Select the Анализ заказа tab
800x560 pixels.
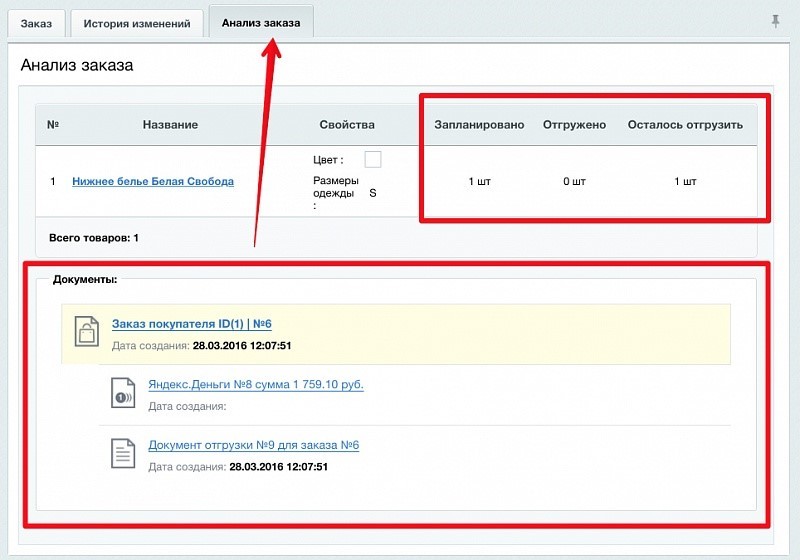click(261, 22)
